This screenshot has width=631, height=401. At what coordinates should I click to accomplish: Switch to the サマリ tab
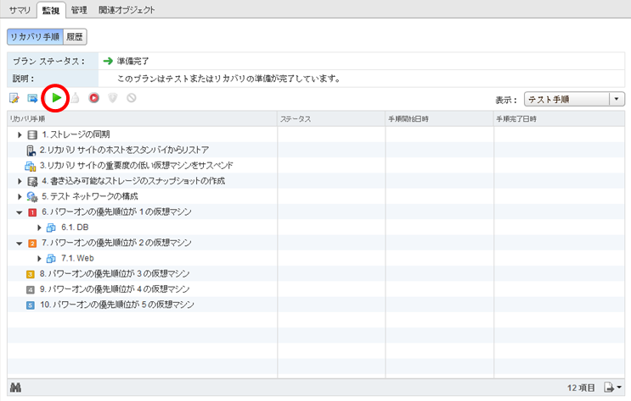click(20, 10)
